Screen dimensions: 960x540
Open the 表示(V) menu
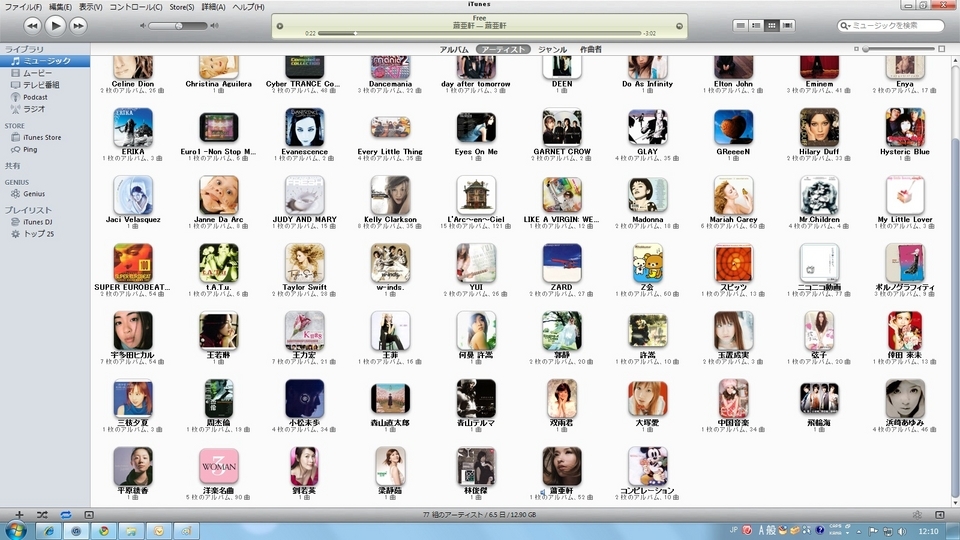[91, 7]
